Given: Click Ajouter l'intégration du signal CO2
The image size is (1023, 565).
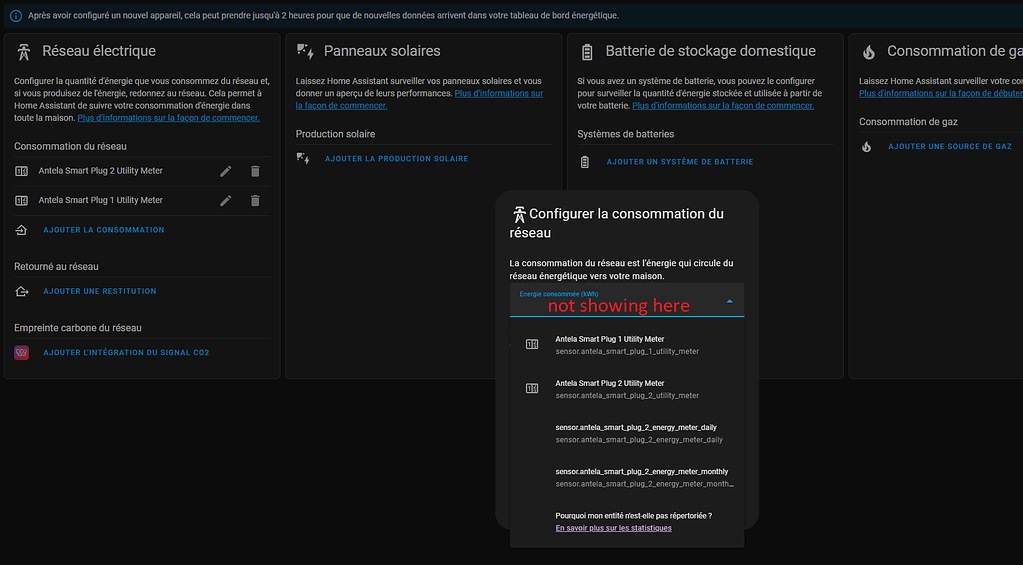Looking at the screenshot, I should click(125, 353).
